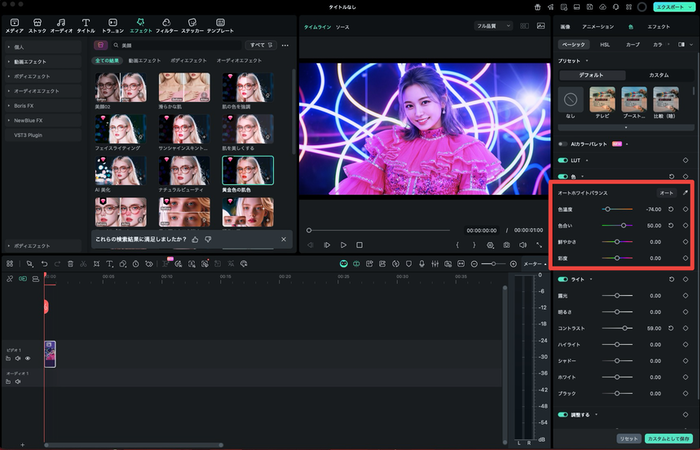Click thumbs-up on search feedback bar

pos(195,239)
